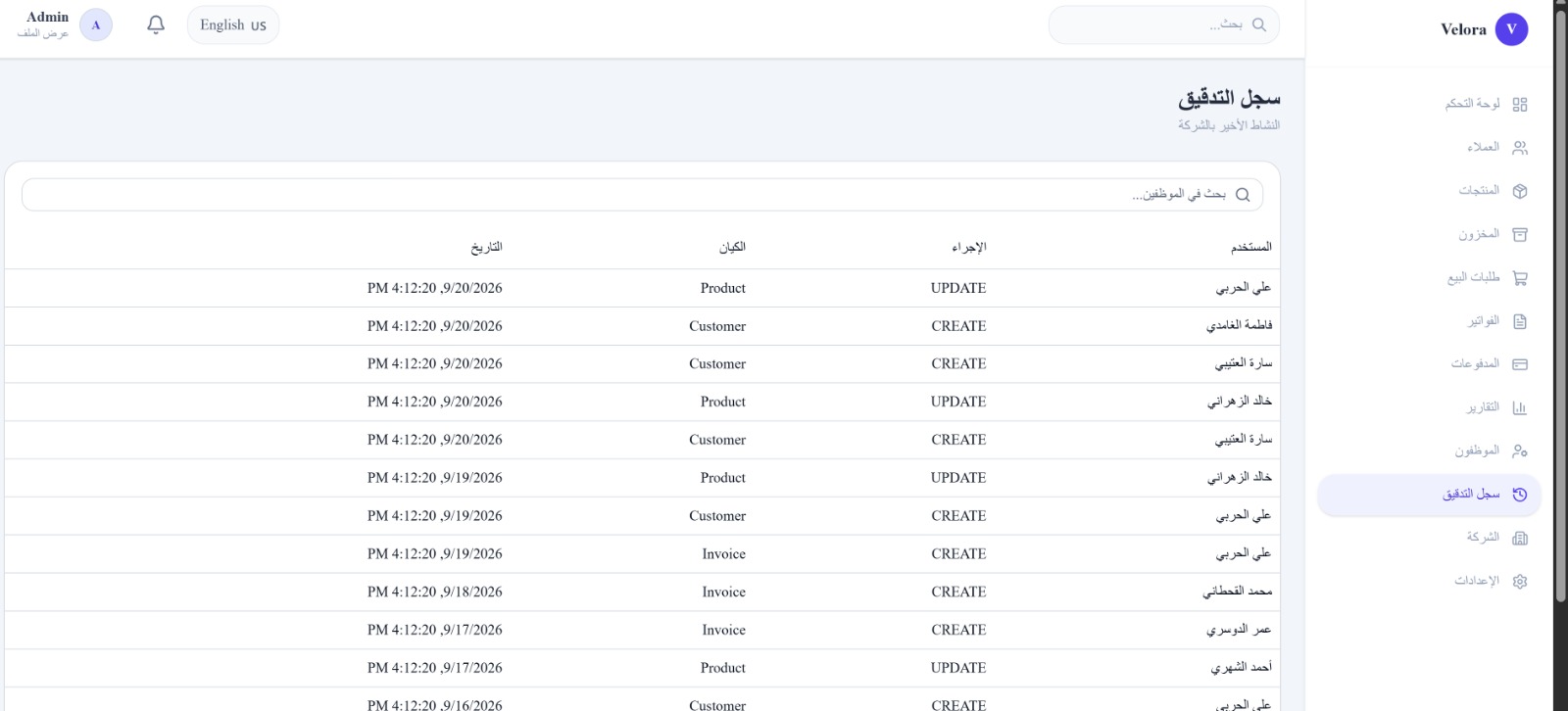Click the page vertical scrollbar

point(1560,355)
